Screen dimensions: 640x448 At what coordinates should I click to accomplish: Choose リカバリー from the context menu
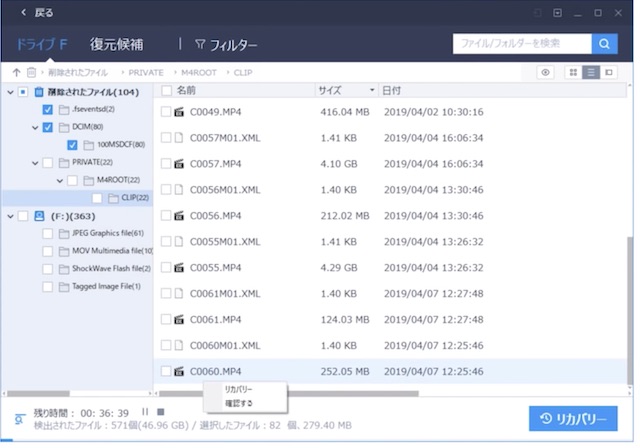(x=238, y=389)
